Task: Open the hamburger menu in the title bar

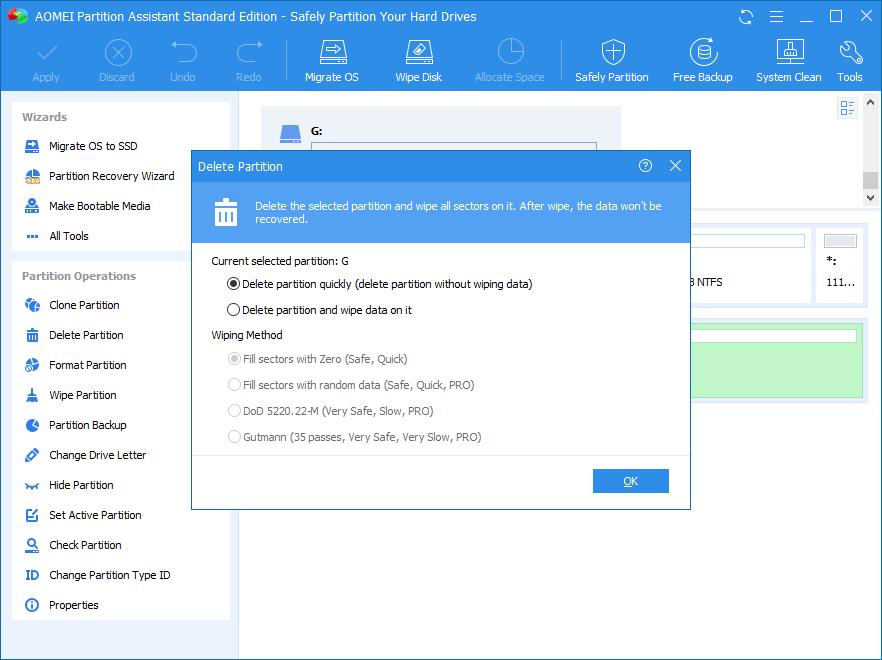Action: 776,17
